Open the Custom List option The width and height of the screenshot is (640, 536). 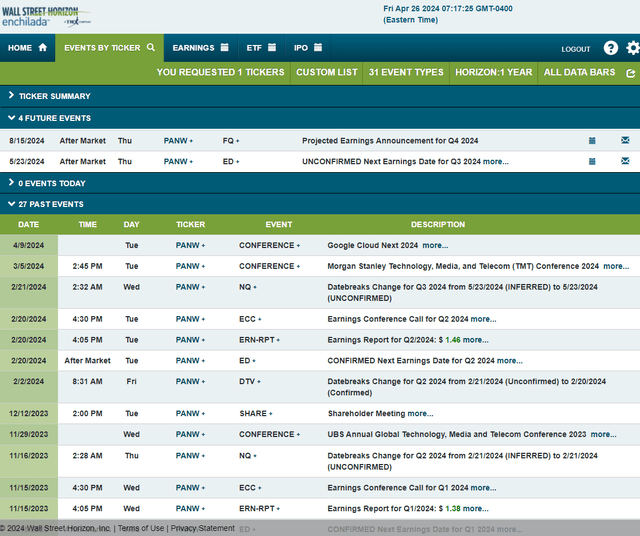pyautogui.click(x=327, y=72)
